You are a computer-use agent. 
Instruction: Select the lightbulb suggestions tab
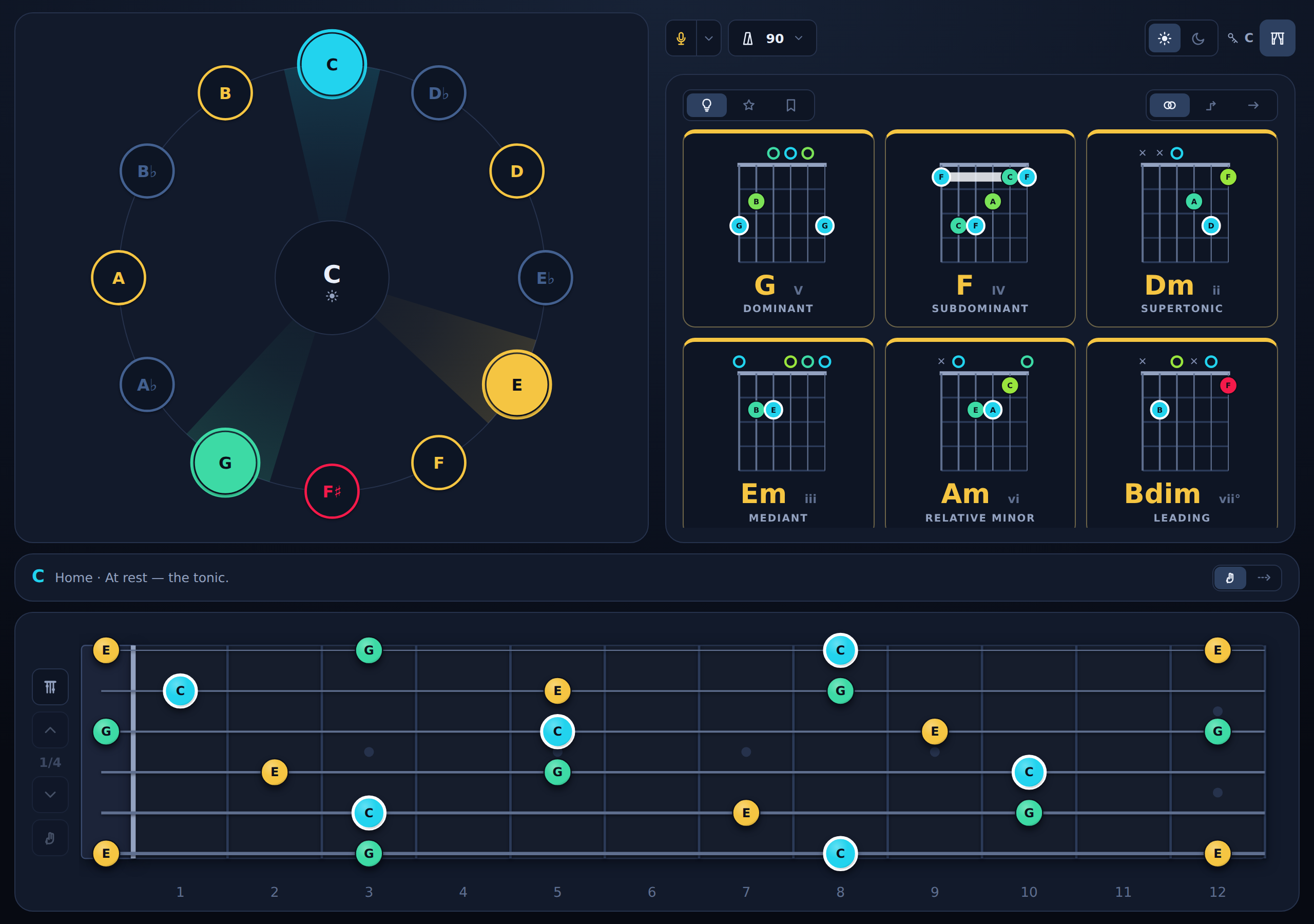click(x=707, y=105)
